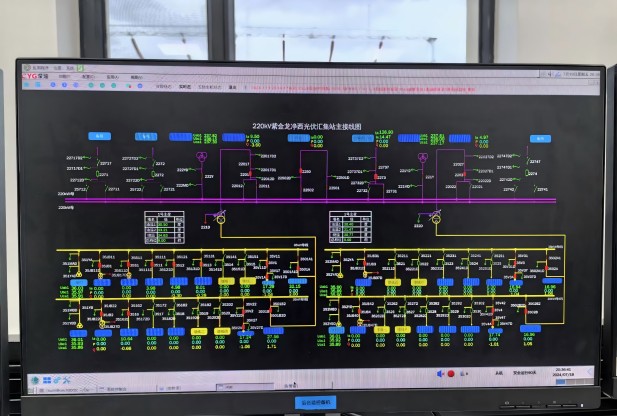617x416 pixels.
Task: Toggle the 22717 disconnector switch
Action: (x=97, y=163)
